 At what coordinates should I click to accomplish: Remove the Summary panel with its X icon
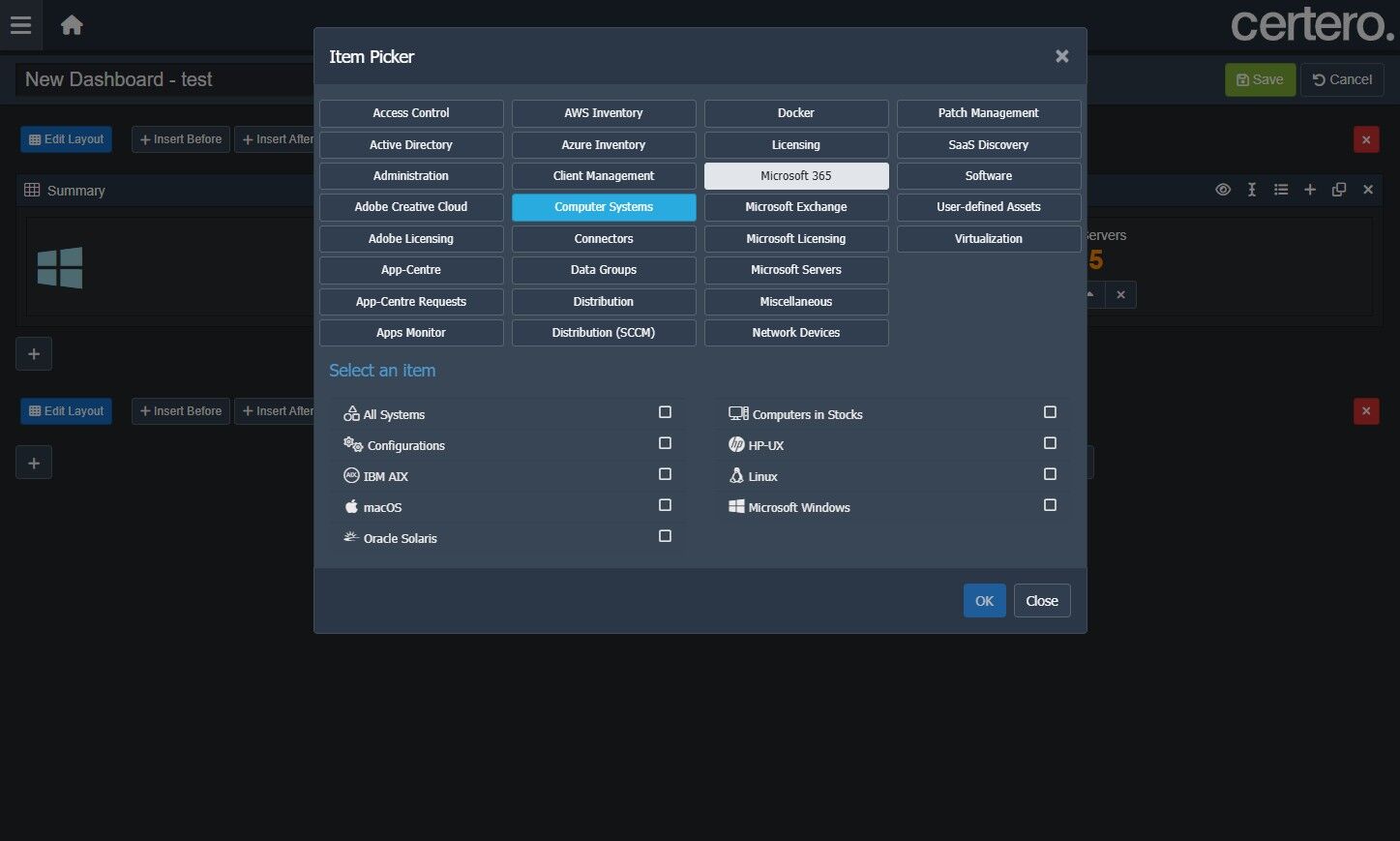click(x=1368, y=190)
